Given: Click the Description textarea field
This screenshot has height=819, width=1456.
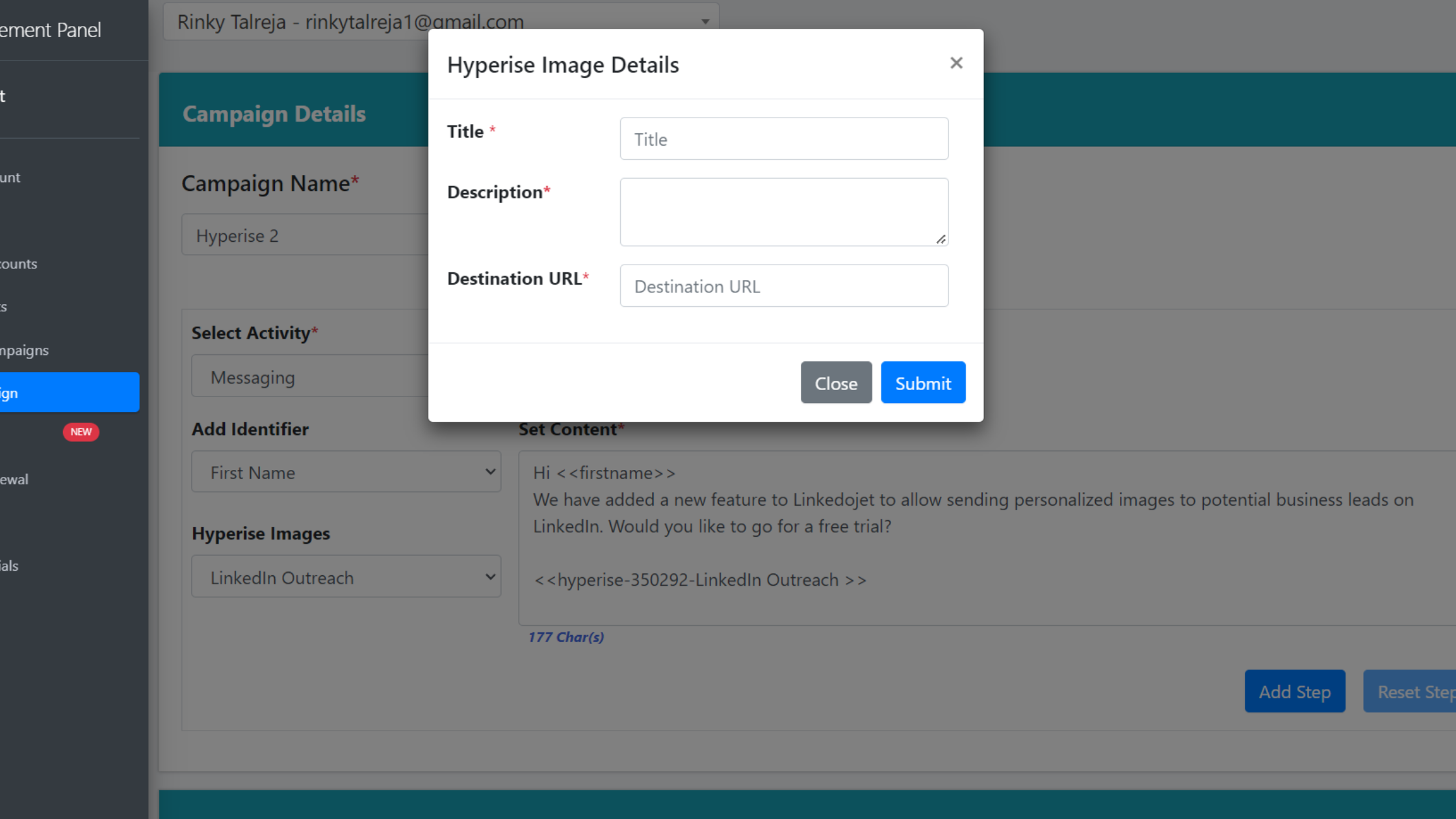Looking at the screenshot, I should [784, 211].
